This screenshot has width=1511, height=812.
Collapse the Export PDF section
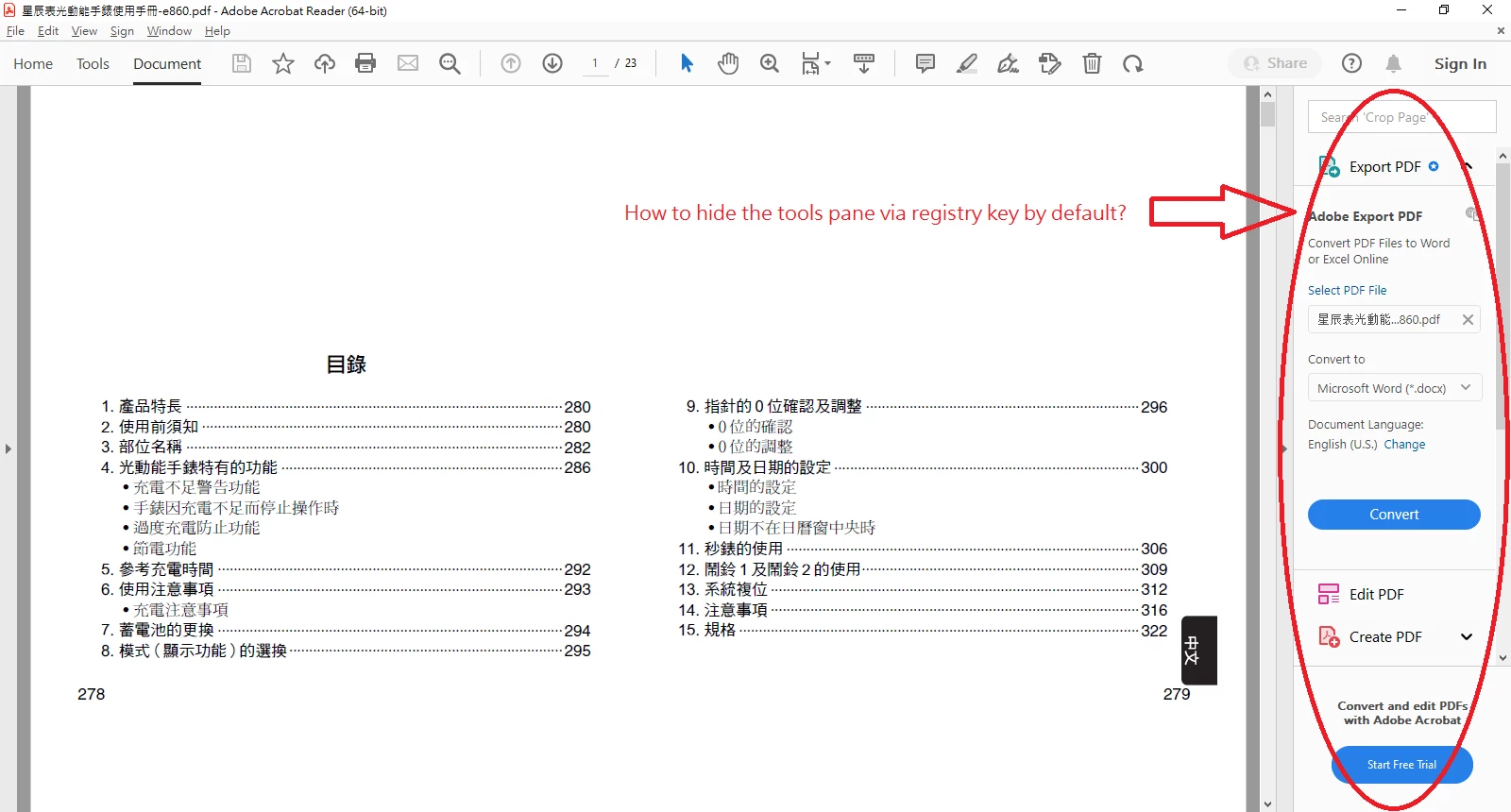(1469, 165)
